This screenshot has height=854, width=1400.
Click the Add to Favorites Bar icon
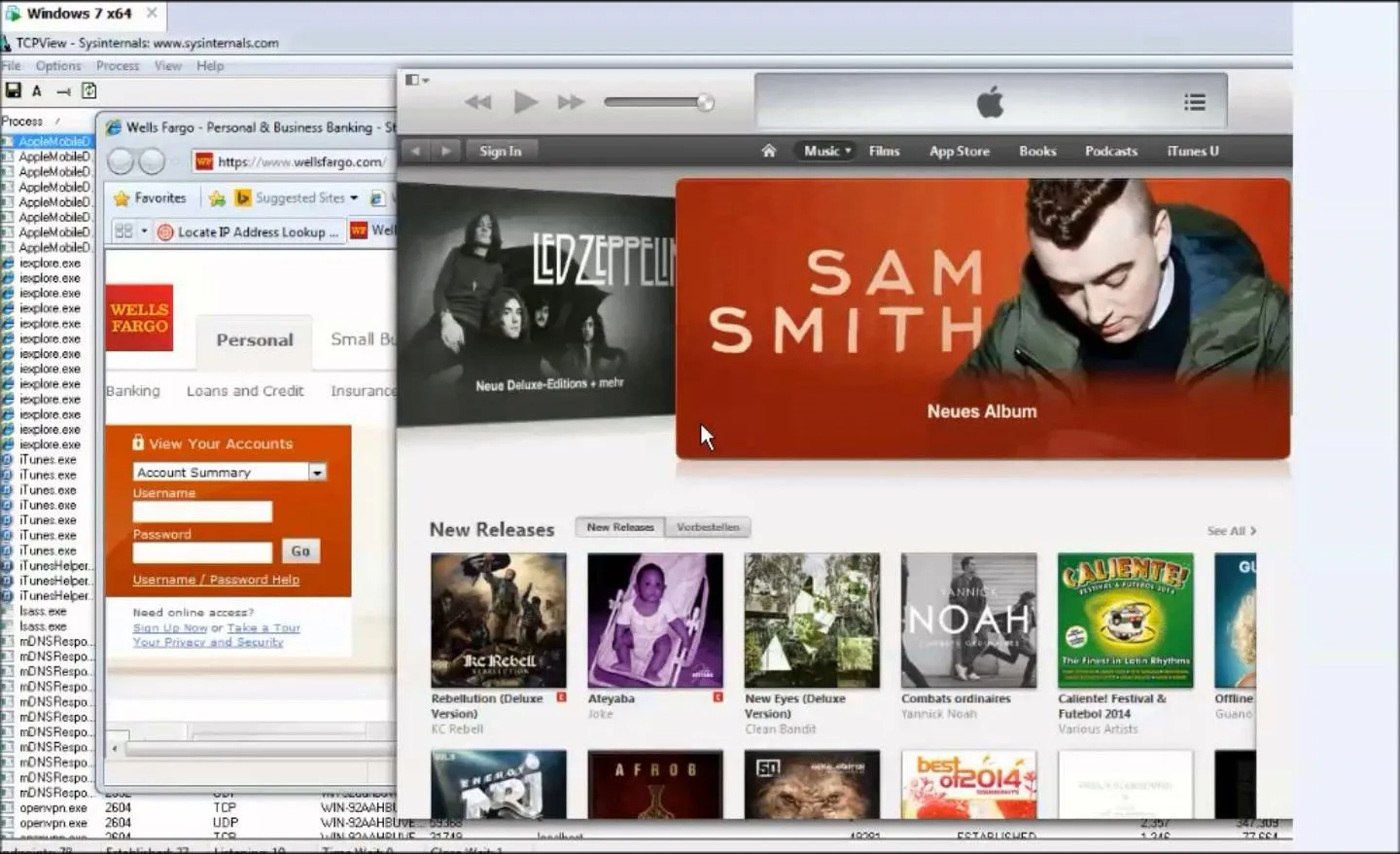(x=217, y=198)
